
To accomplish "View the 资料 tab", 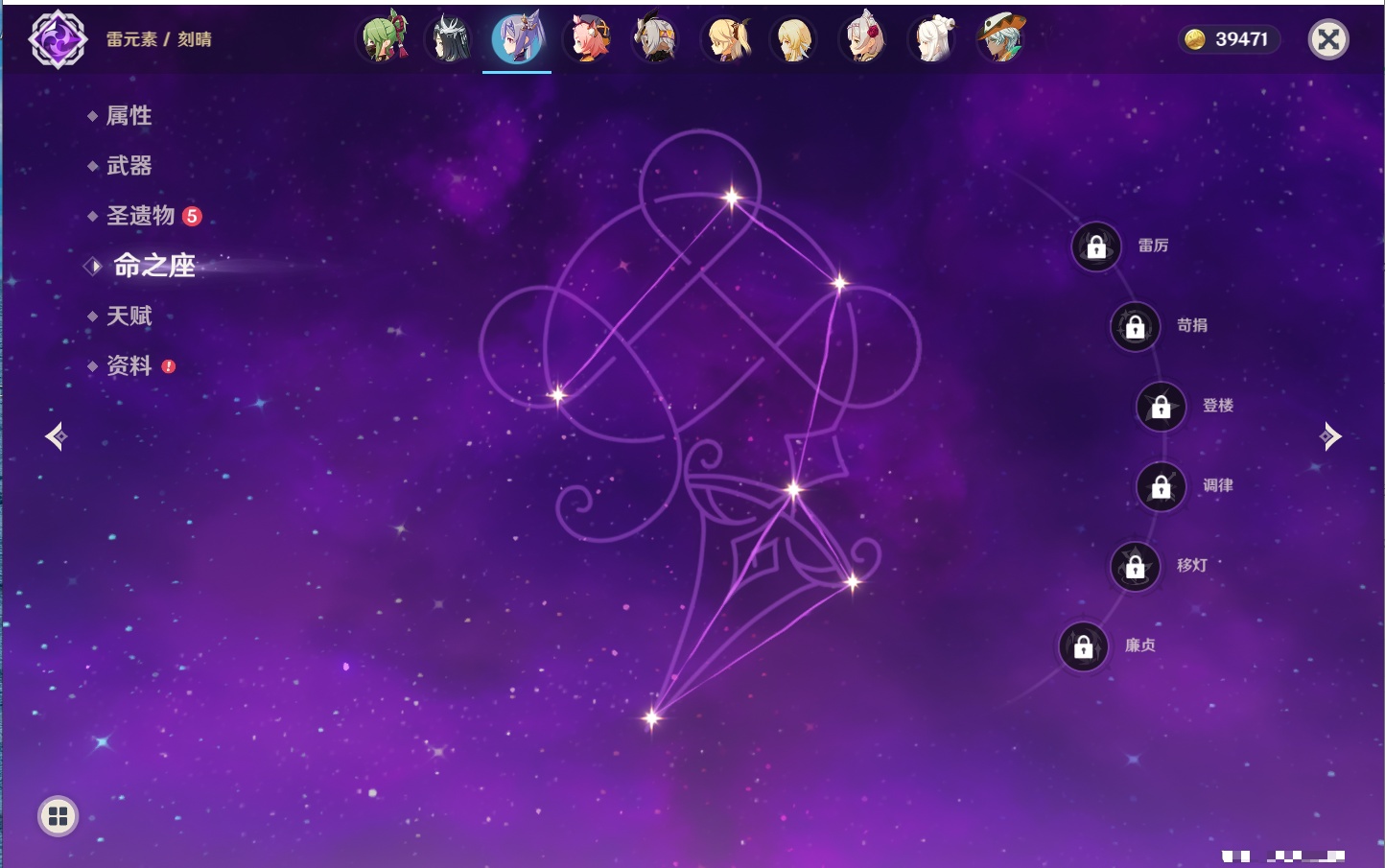I will coord(129,365).
